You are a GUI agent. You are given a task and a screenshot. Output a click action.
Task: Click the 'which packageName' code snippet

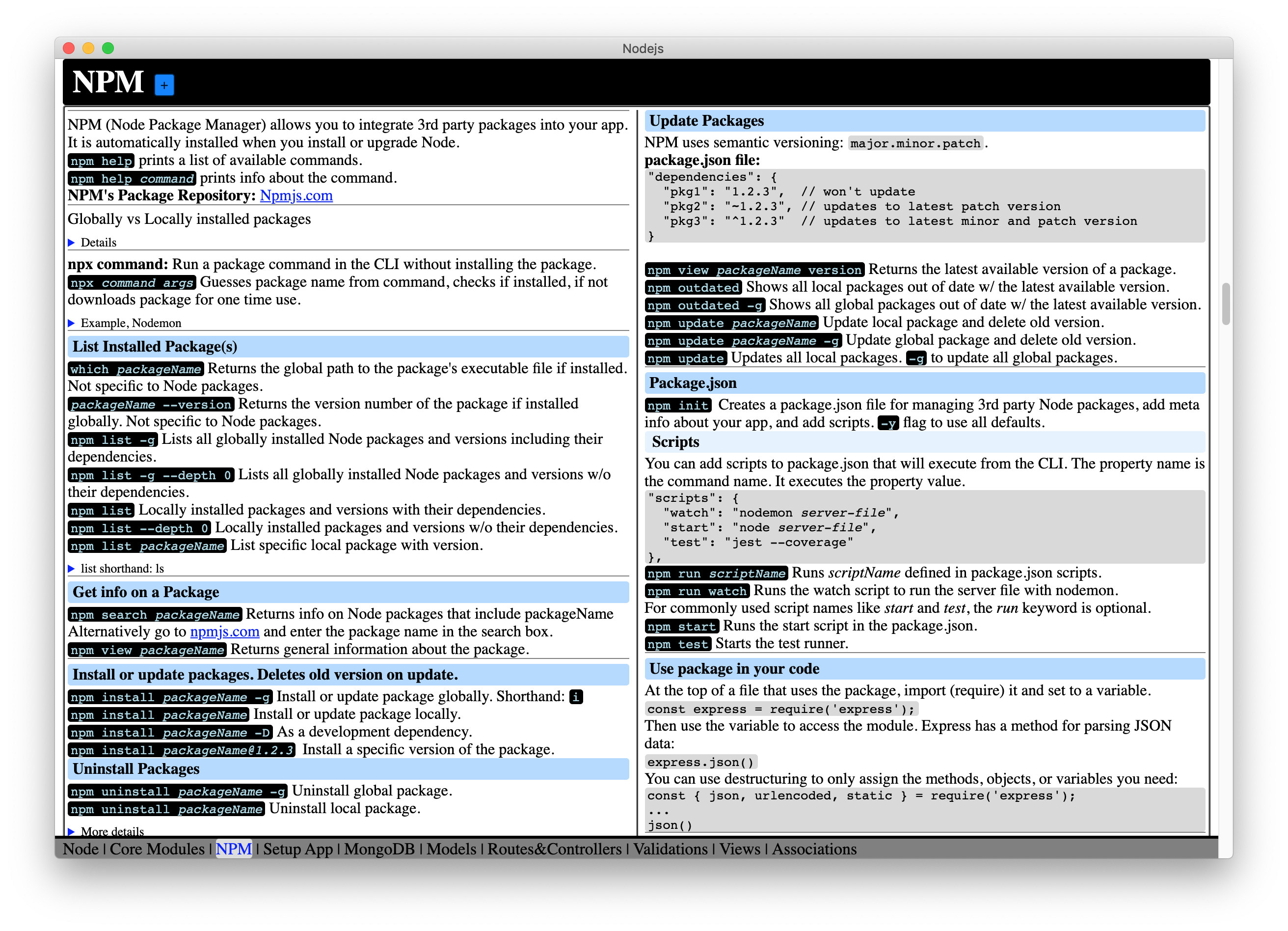(136, 369)
